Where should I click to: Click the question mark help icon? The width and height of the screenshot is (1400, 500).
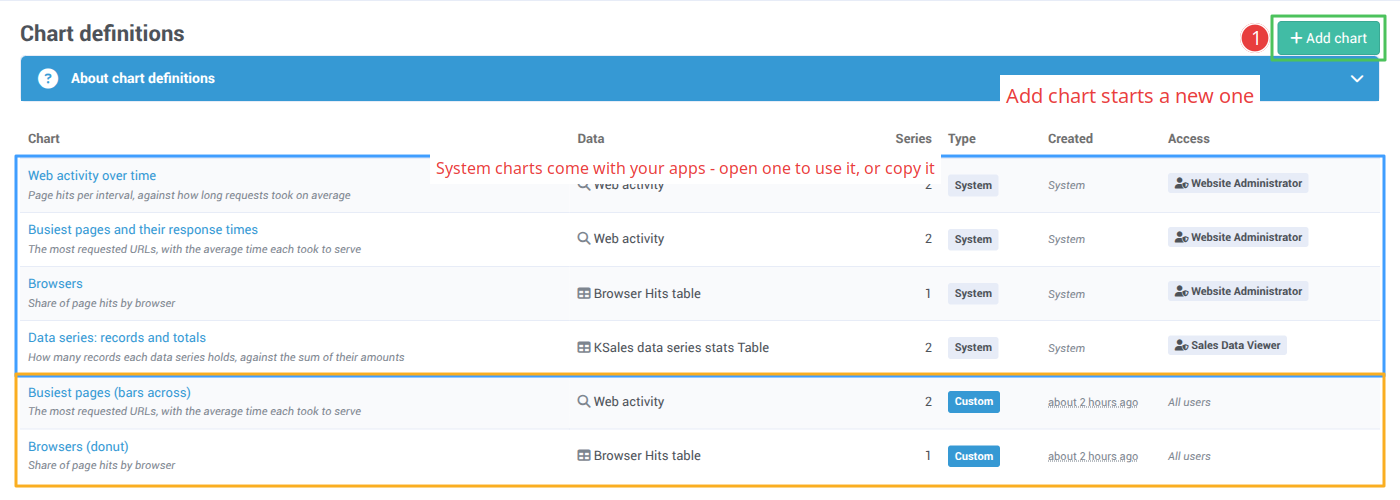[48, 78]
